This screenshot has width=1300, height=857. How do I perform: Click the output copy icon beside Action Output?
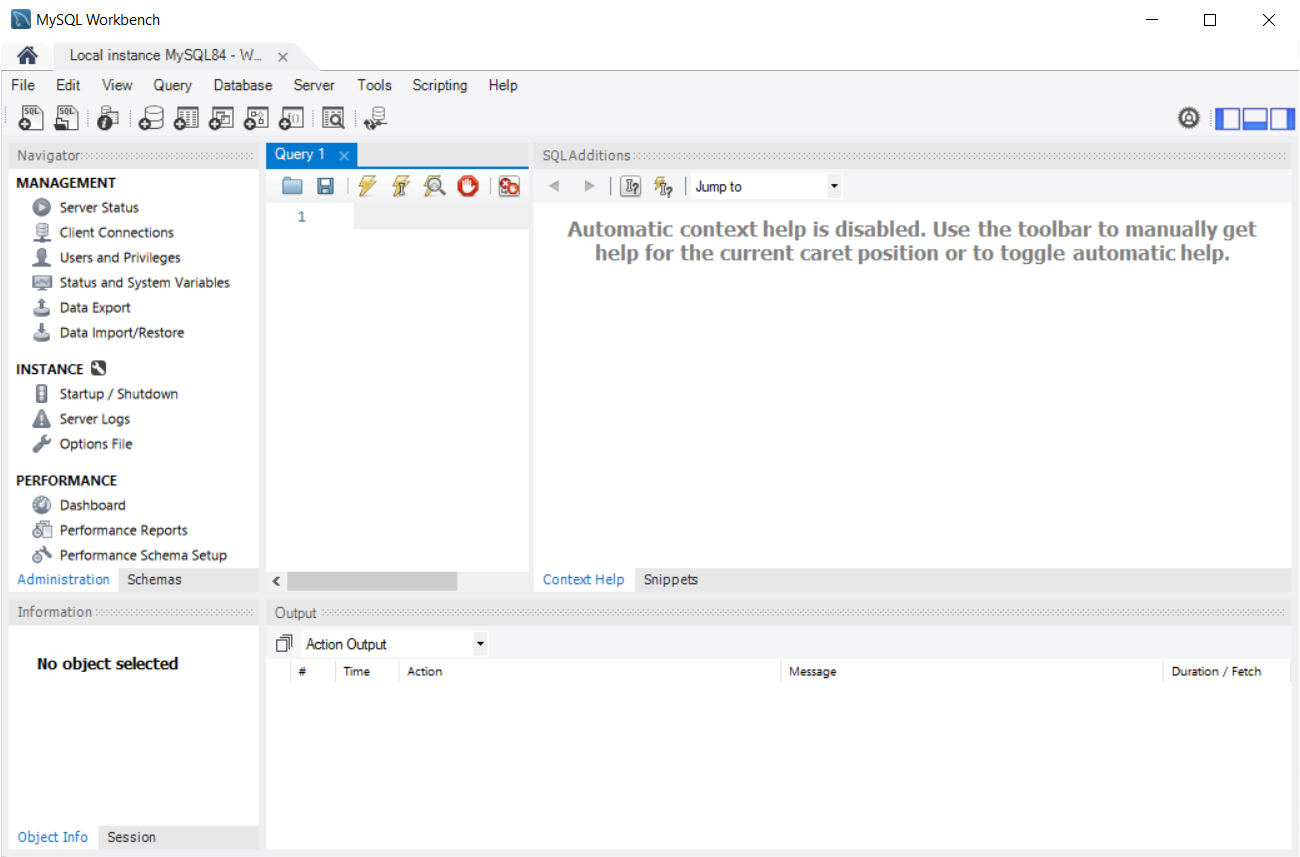(285, 644)
